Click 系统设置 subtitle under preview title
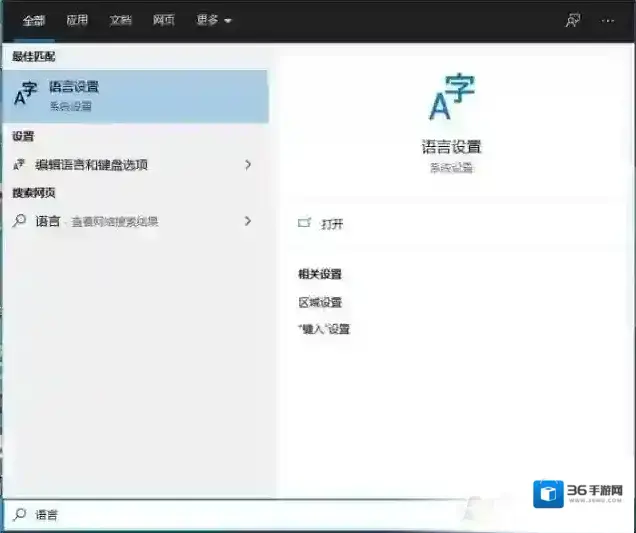 [451, 168]
